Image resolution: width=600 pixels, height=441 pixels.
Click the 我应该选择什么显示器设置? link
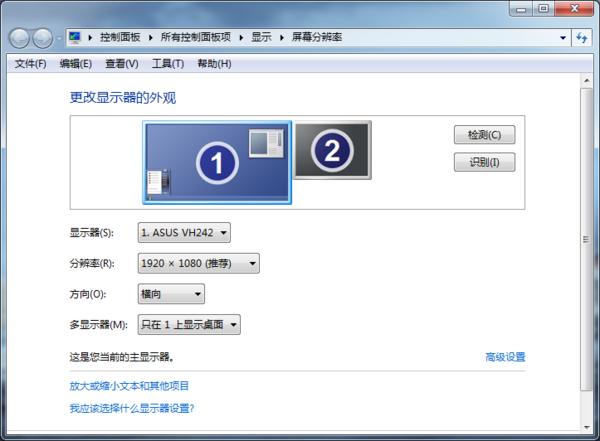[x=132, y=408]
